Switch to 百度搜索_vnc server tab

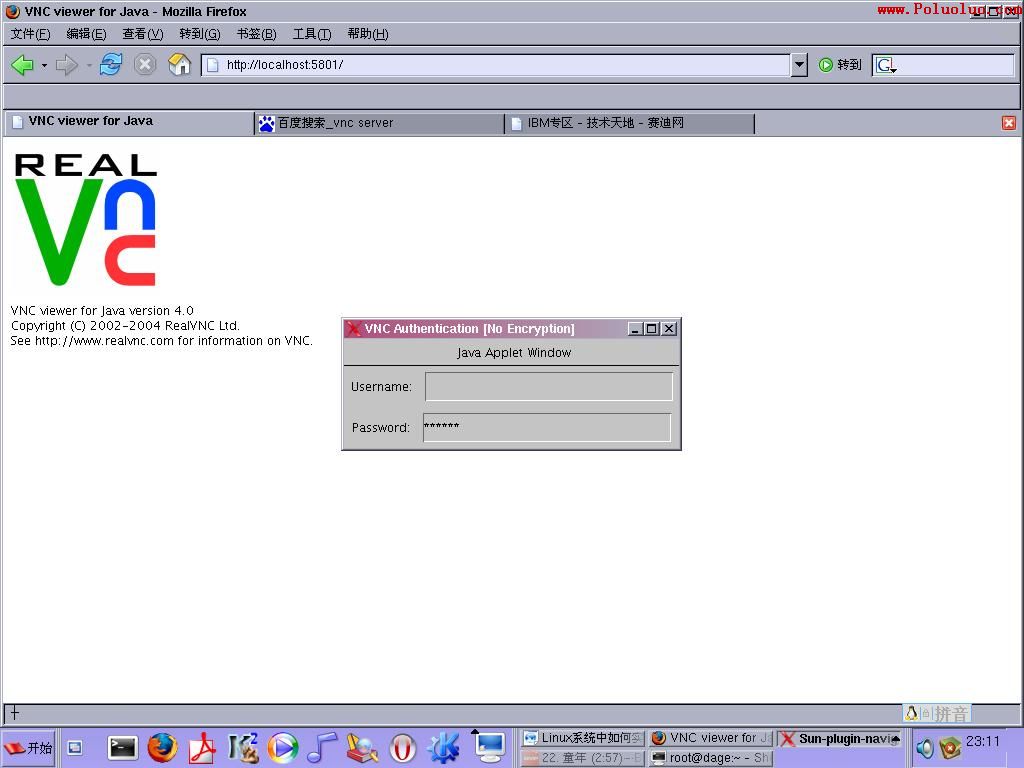coord(379,123)
